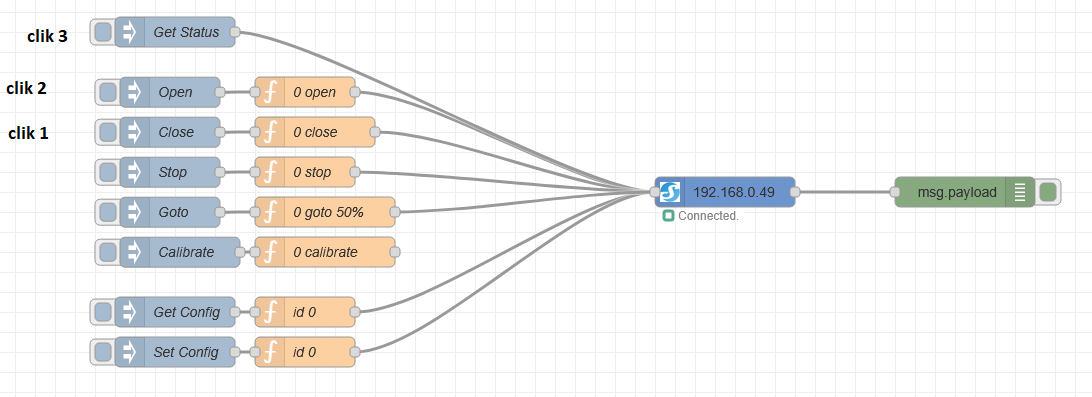This screenshot has height=397, width=1092.
Task: Click the Get Config inject arrow icon
Action: point(130,312)
